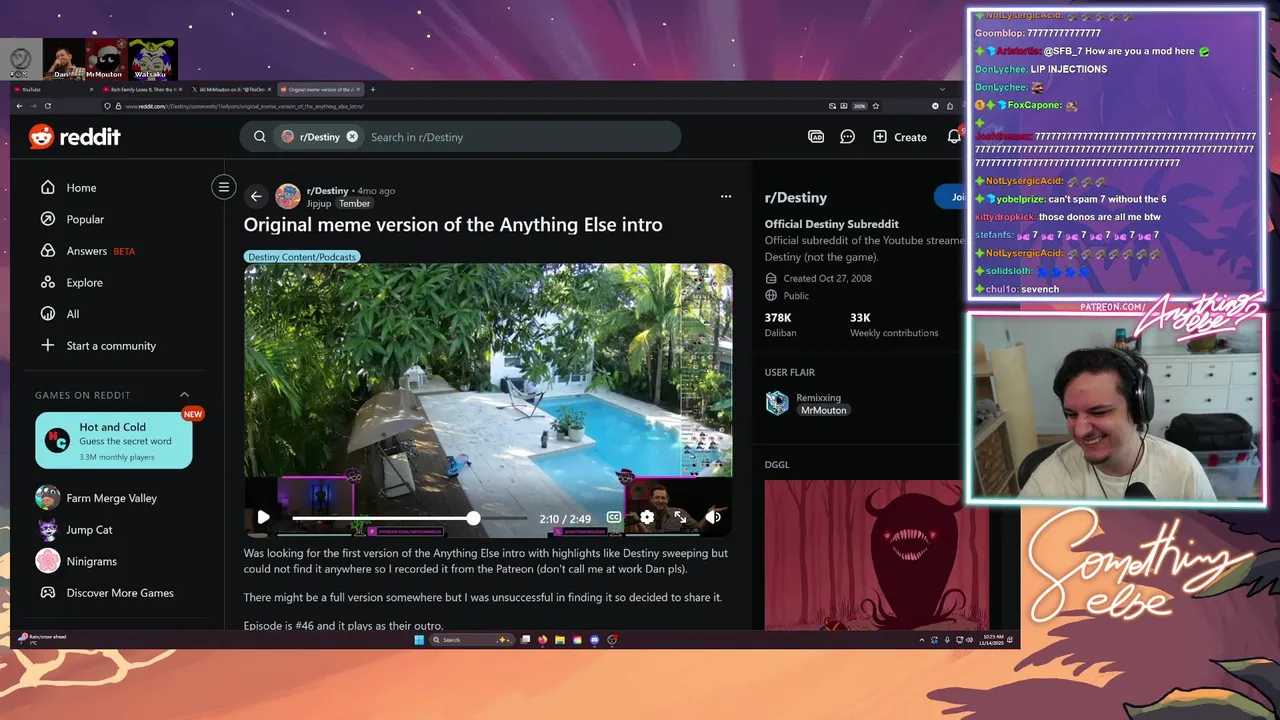
Task: Switch to the YouTube browser tab
Action: click(55, 89)
